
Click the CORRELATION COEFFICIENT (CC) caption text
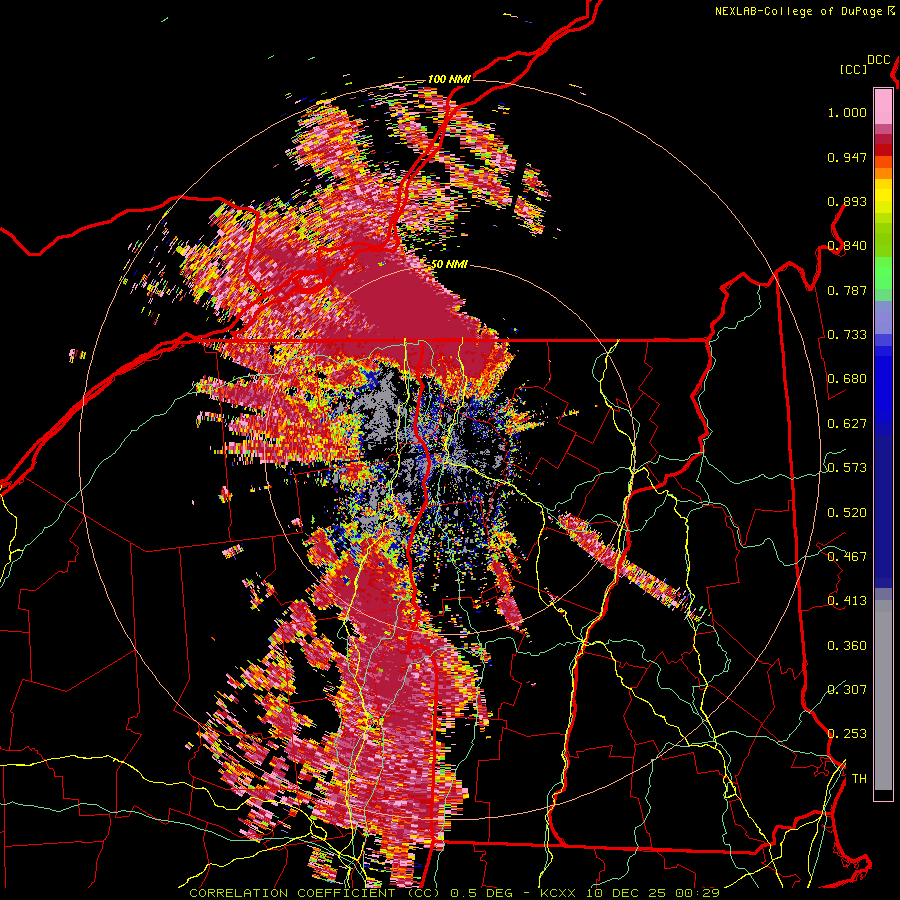coord(315,893)
